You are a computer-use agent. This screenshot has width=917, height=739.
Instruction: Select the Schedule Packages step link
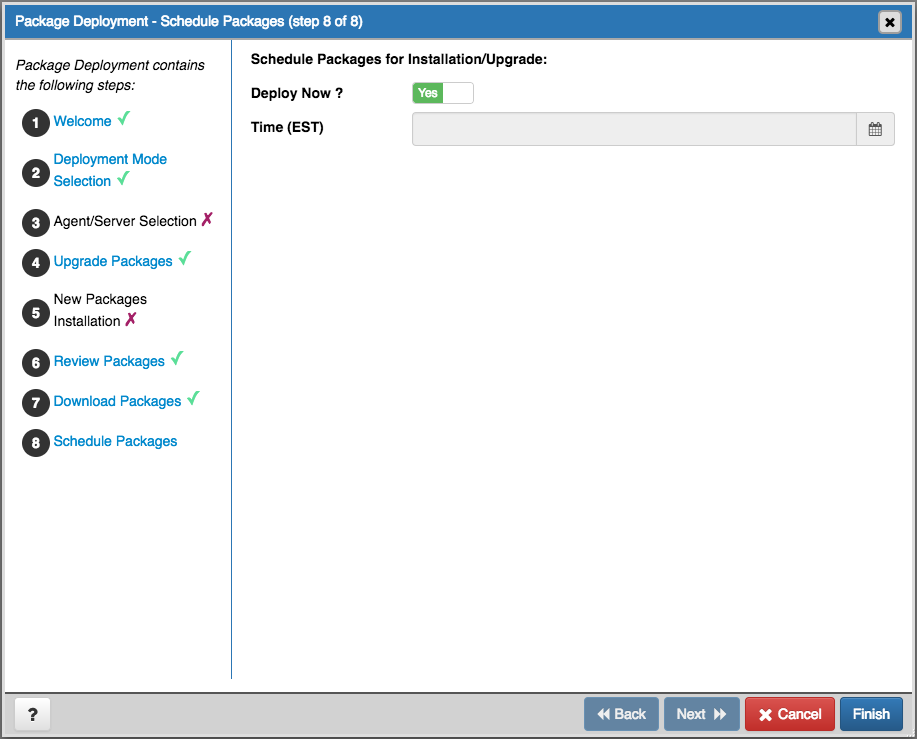coord(115,441)
